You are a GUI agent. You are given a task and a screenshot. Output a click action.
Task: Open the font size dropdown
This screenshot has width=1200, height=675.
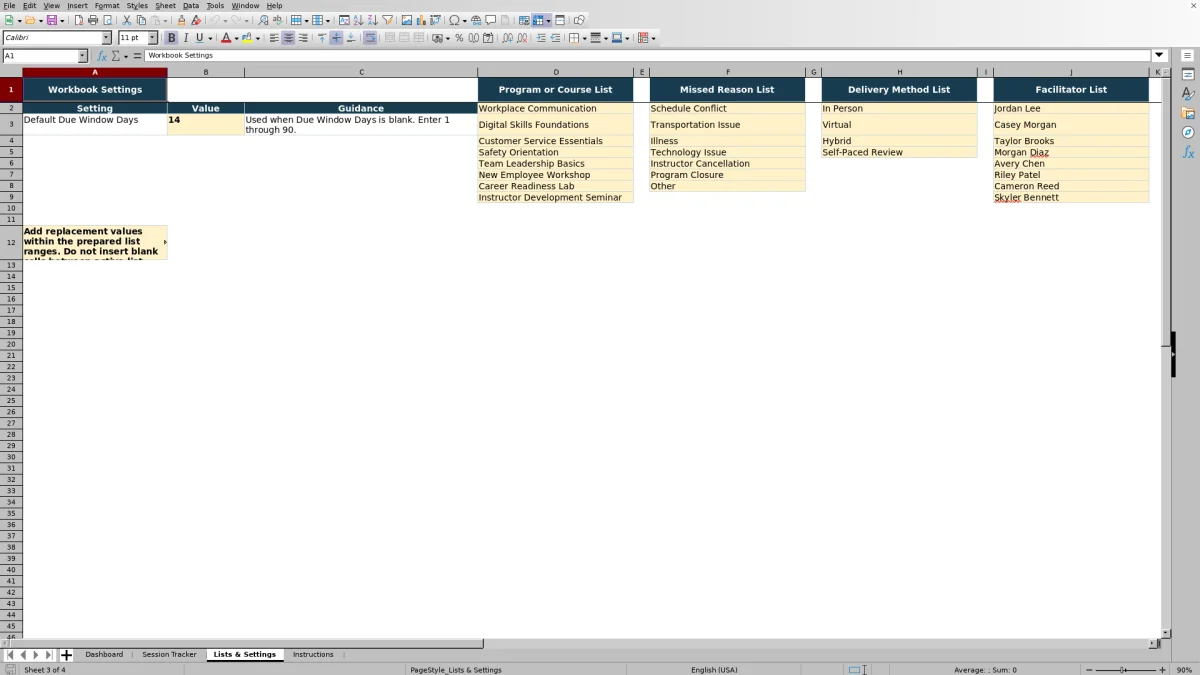(153, 38)
